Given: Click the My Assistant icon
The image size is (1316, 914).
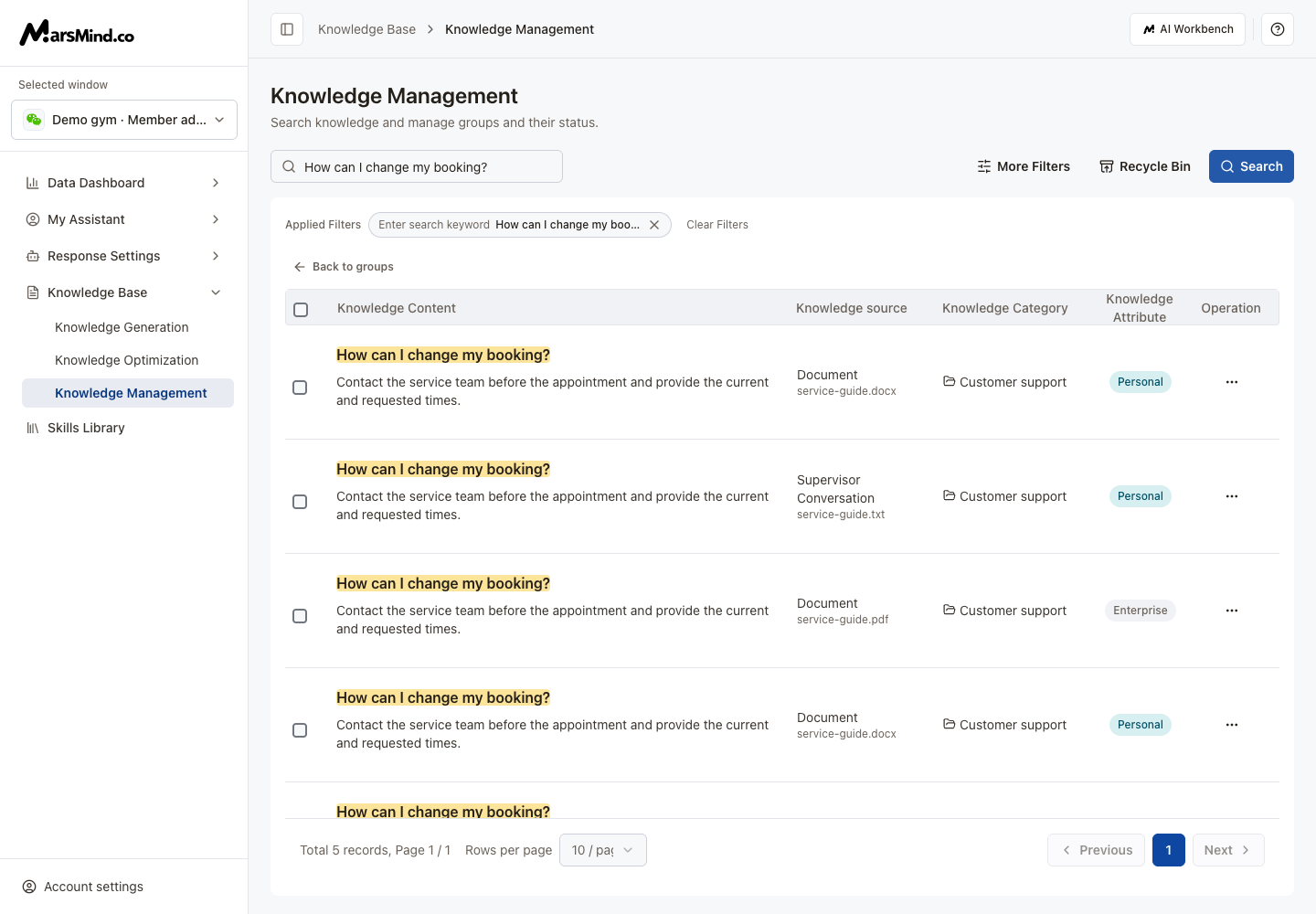Looking at the screenshot, I should (x=33, y=219).
